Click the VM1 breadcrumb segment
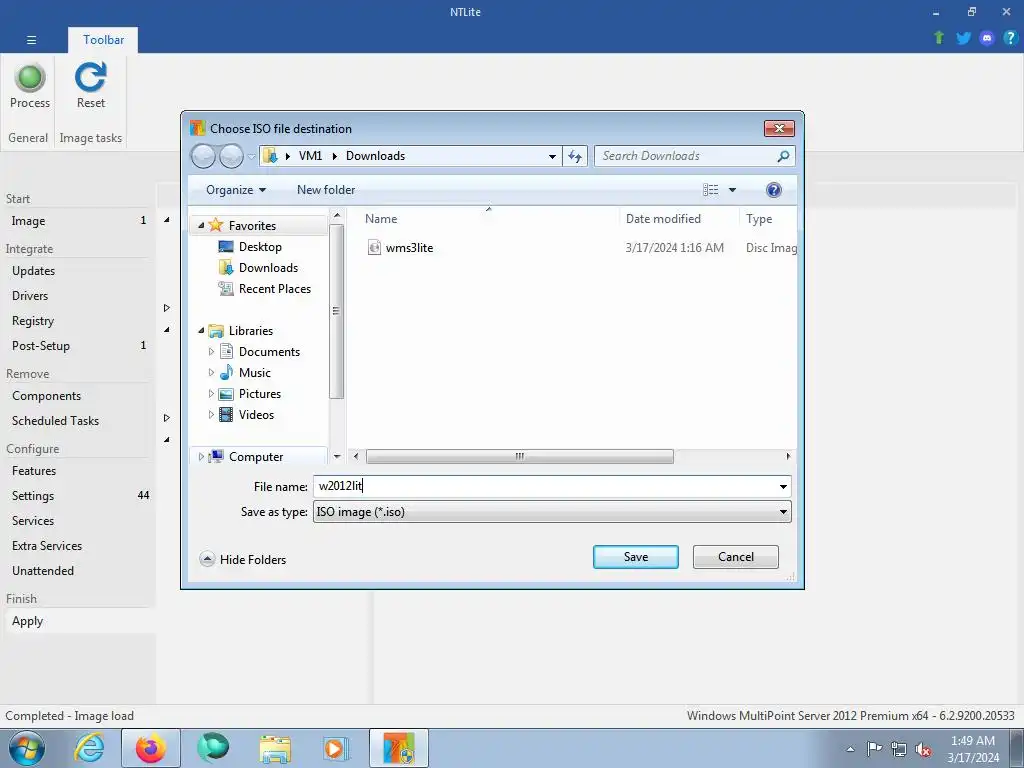 (x=310, y=156)
